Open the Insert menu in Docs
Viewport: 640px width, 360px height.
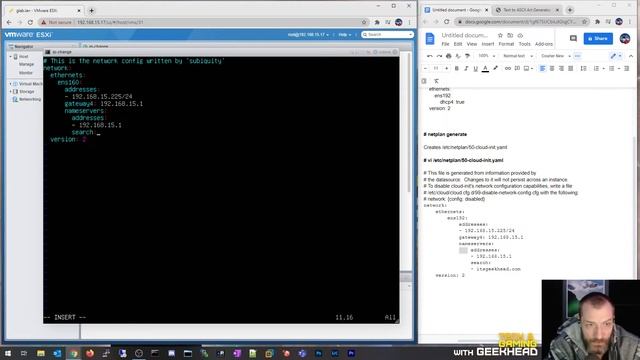tap(488, 44)
